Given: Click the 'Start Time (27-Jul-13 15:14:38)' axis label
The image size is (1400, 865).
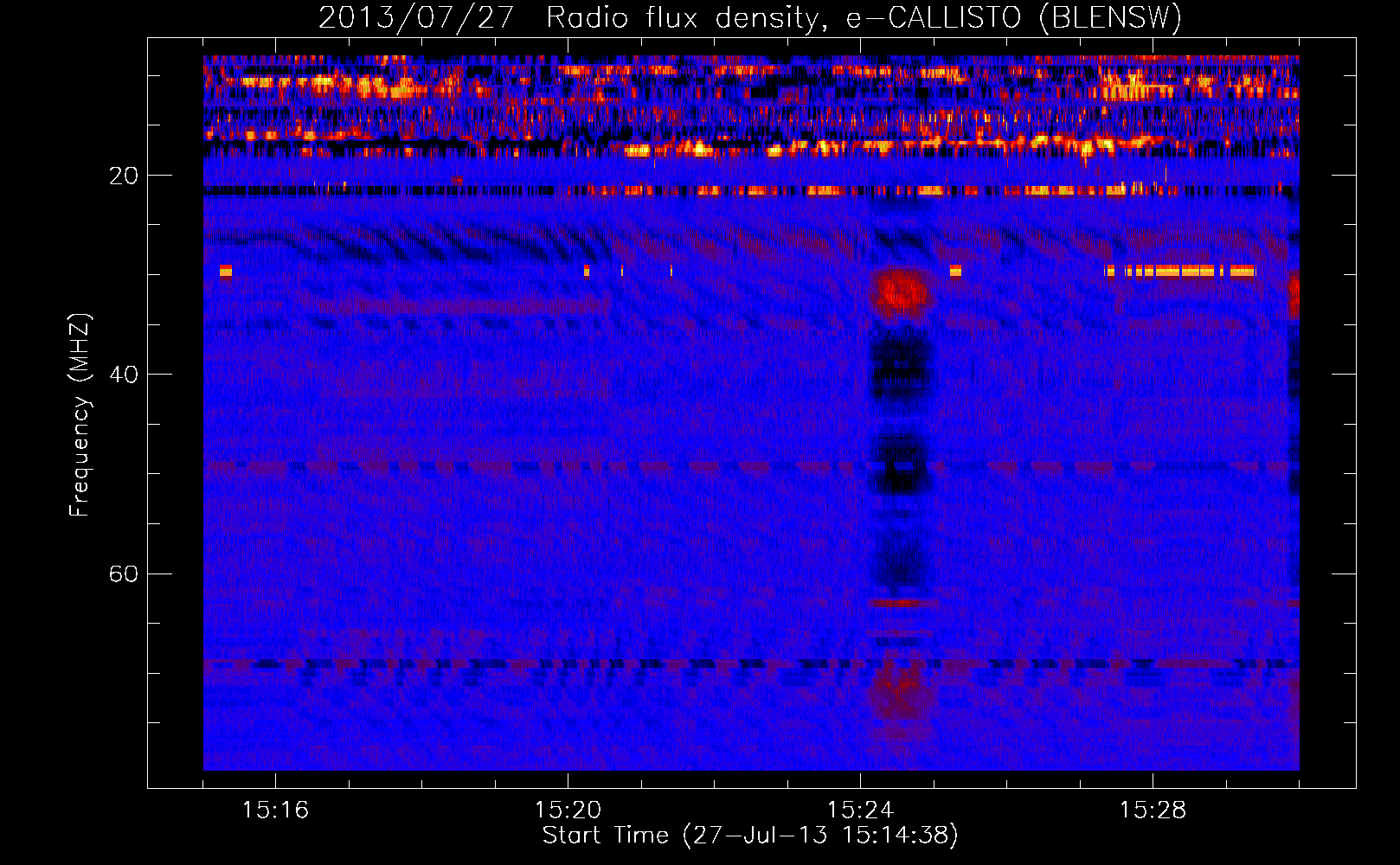Looking at the screenshot, I should tap(750, 836).
